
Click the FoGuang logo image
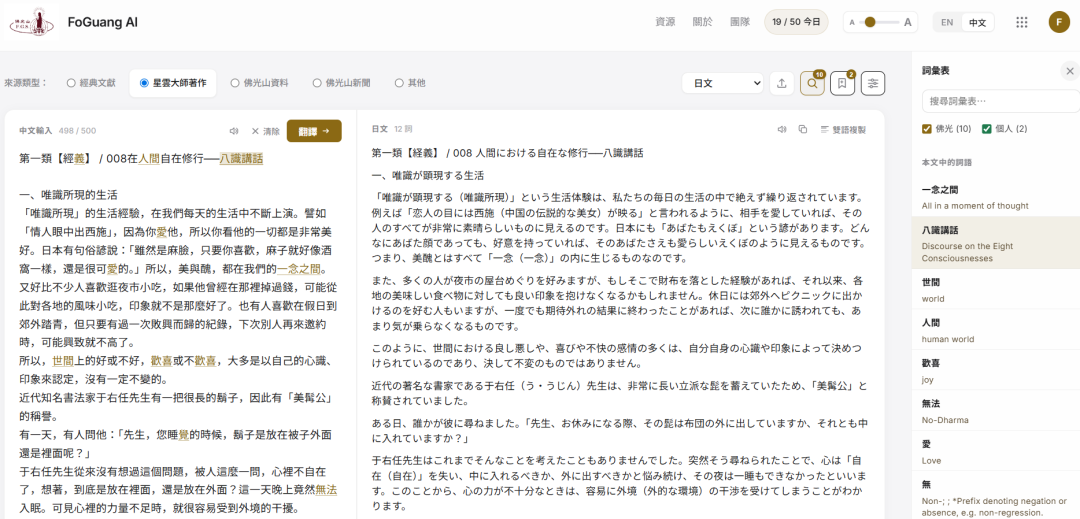[x=31, y=22]
